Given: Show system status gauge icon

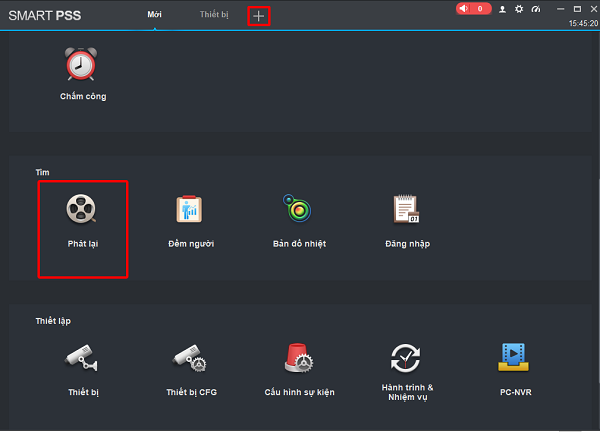Looking at the screenshot, I should click(535, 9).
